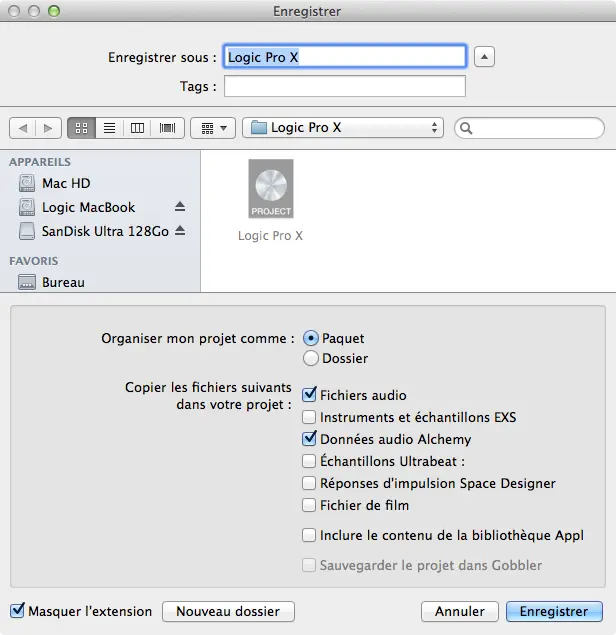Click the Enregistrer button
The height and width of the screenshot is (635, 616).
pyautogui.click(x=554, y=611)
